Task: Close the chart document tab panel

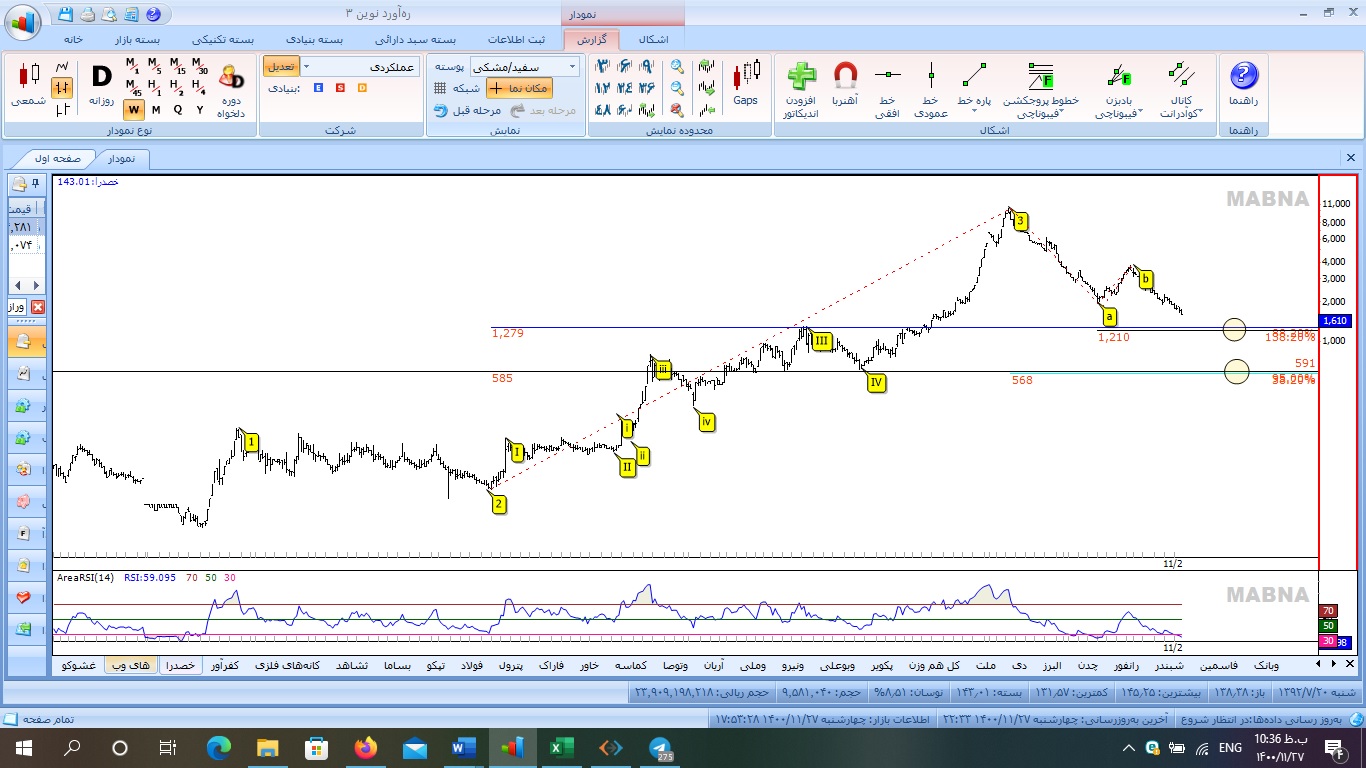Action: tap(1351, 158)
